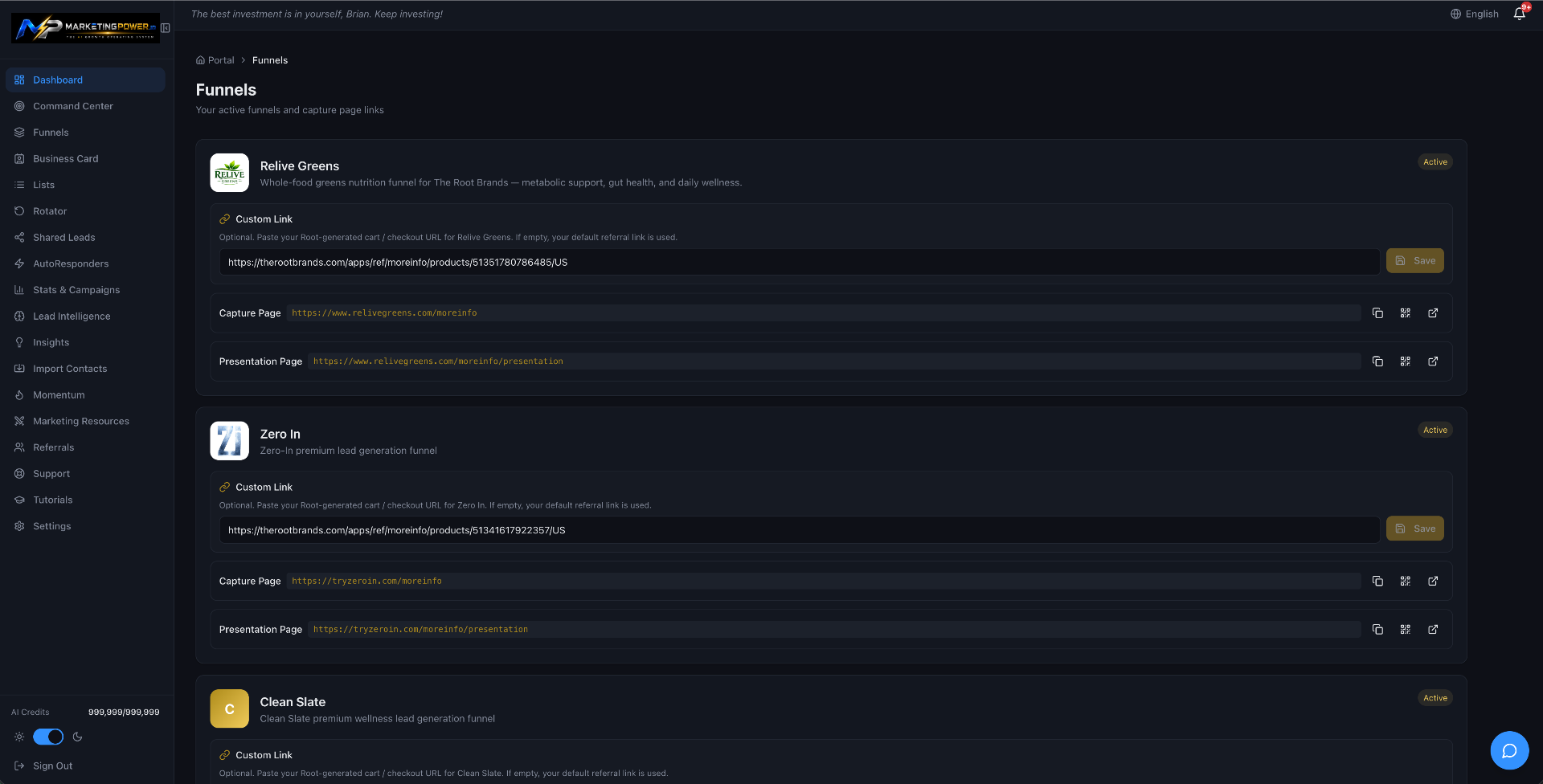
Task: Copy Relive Greens presentation page link
Action: point(1377,361)
